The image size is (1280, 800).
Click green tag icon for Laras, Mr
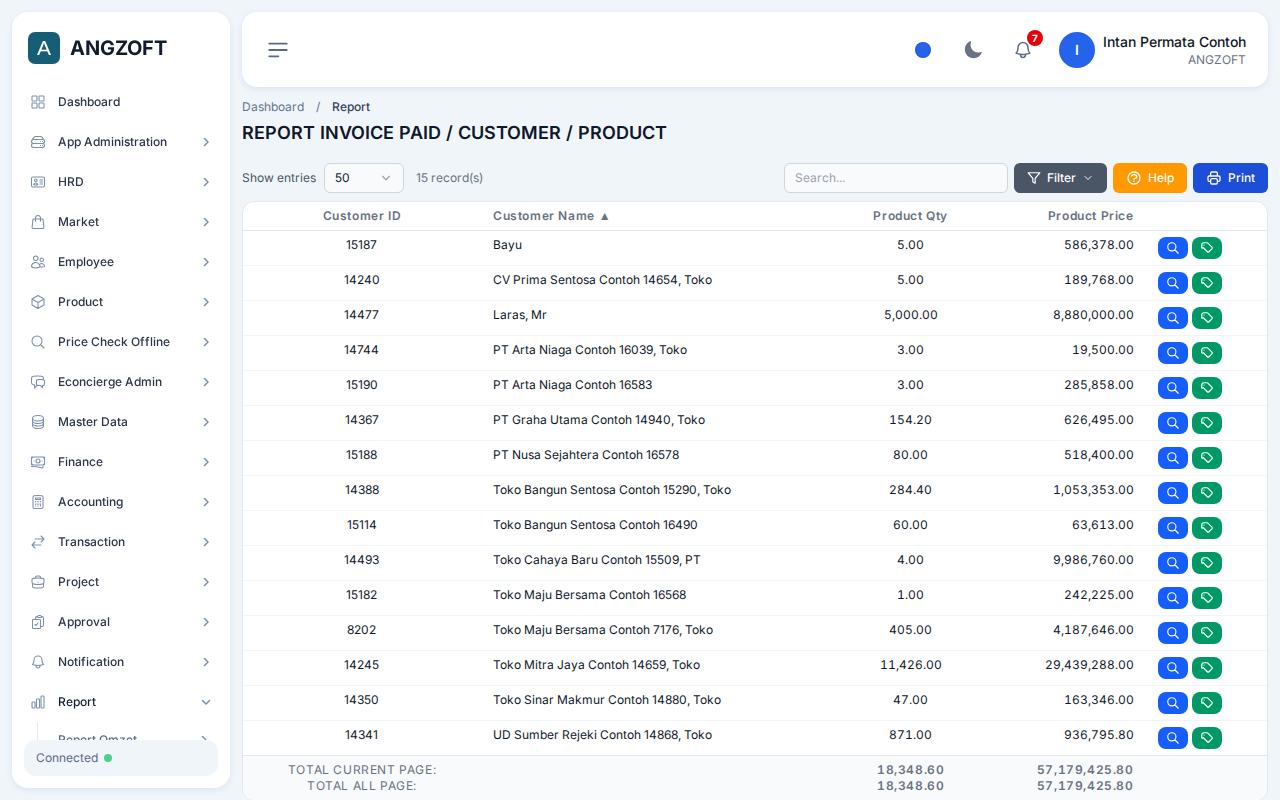pyautogui.click(x=1207, y=318)
